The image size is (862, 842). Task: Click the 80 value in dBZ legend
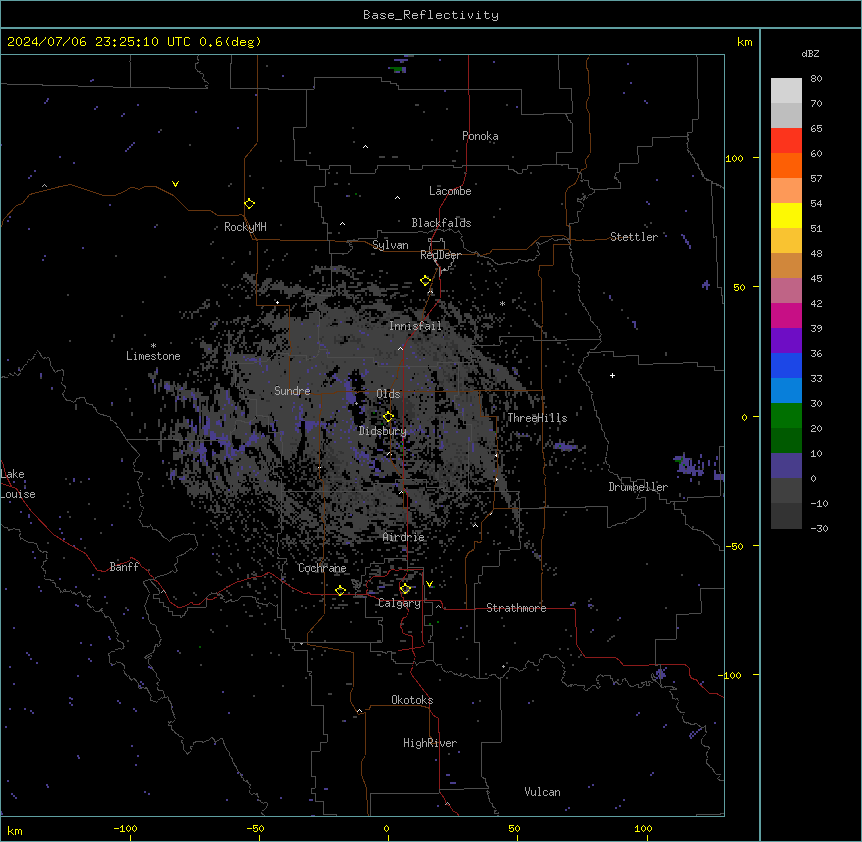pos(816,79)
